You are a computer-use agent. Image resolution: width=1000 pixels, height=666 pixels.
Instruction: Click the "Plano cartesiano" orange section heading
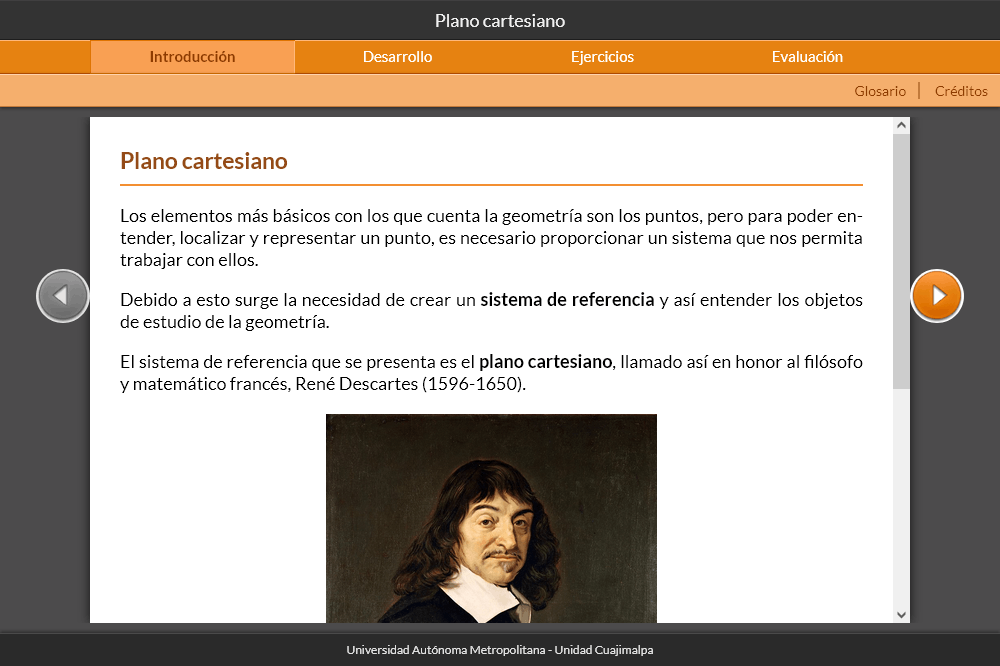coord(204,161)
